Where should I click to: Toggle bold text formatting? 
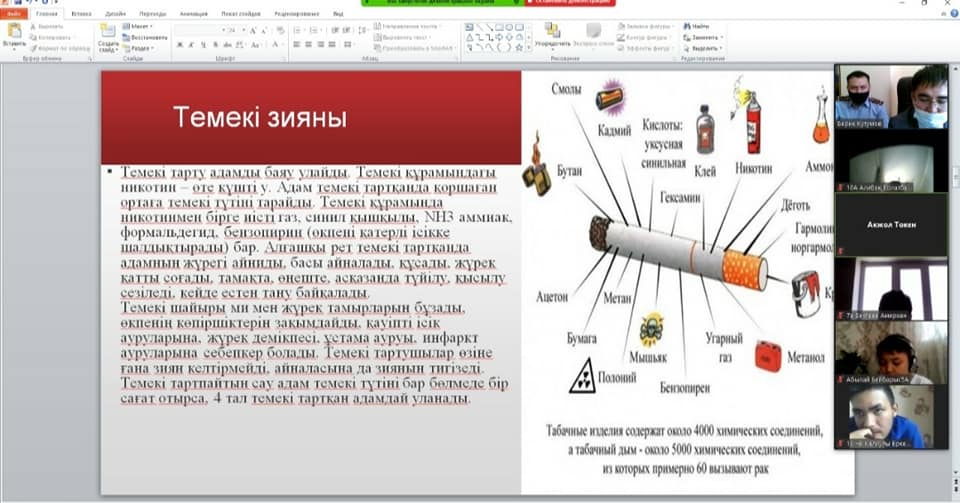click(179, 45)
